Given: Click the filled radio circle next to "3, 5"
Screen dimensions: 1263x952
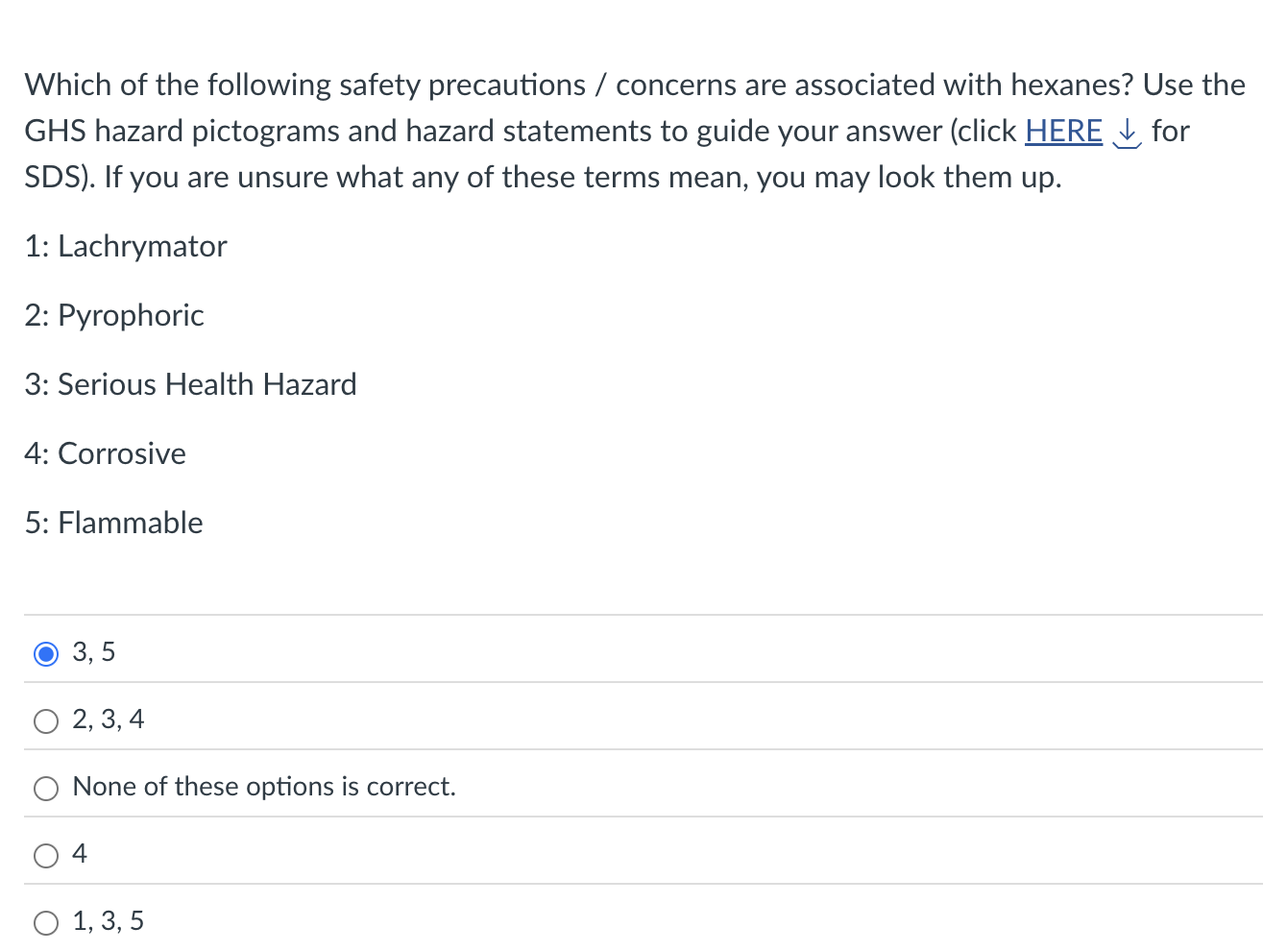Looking at the screenshot, I should [45, 653].
